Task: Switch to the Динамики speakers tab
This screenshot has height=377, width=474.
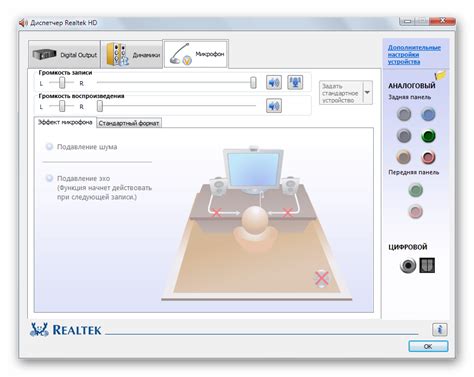Action: point(132,54)
